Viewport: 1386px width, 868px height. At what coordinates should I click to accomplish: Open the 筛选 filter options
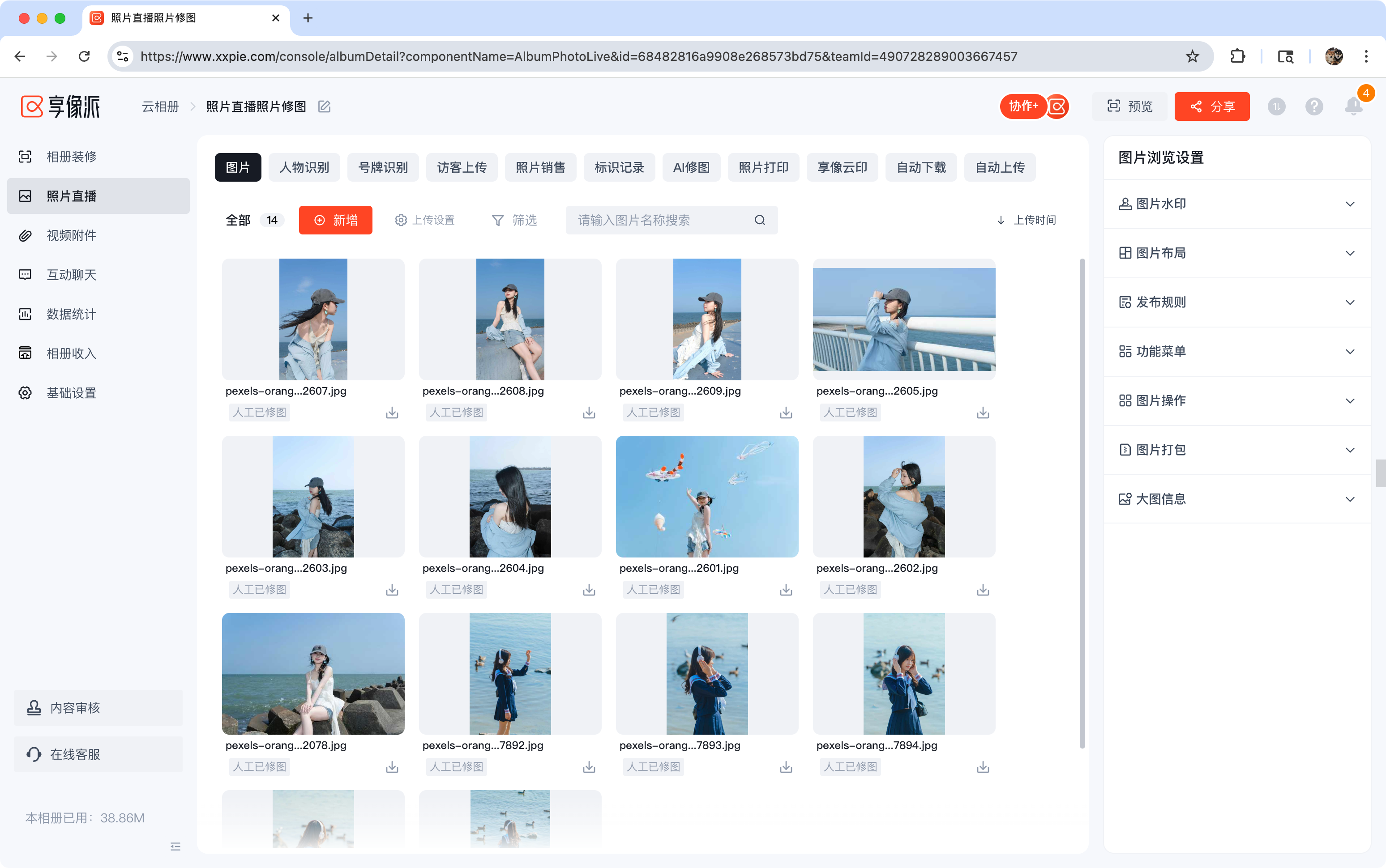click(514, 221)
